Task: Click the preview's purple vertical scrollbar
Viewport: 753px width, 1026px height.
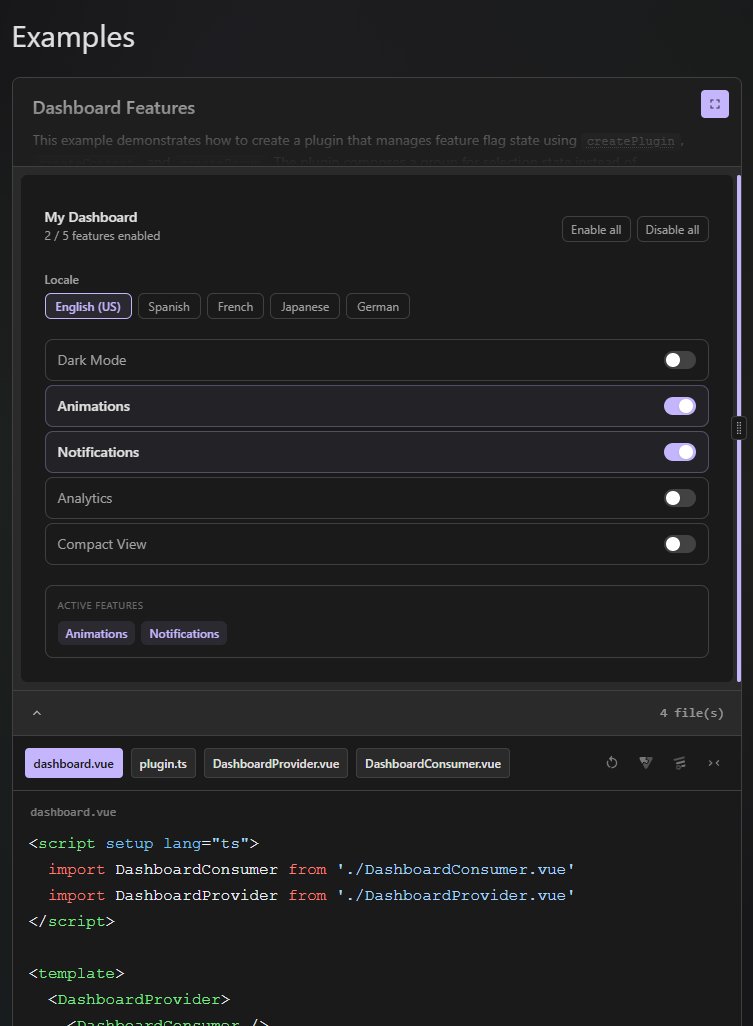Action: pos(739,428)
